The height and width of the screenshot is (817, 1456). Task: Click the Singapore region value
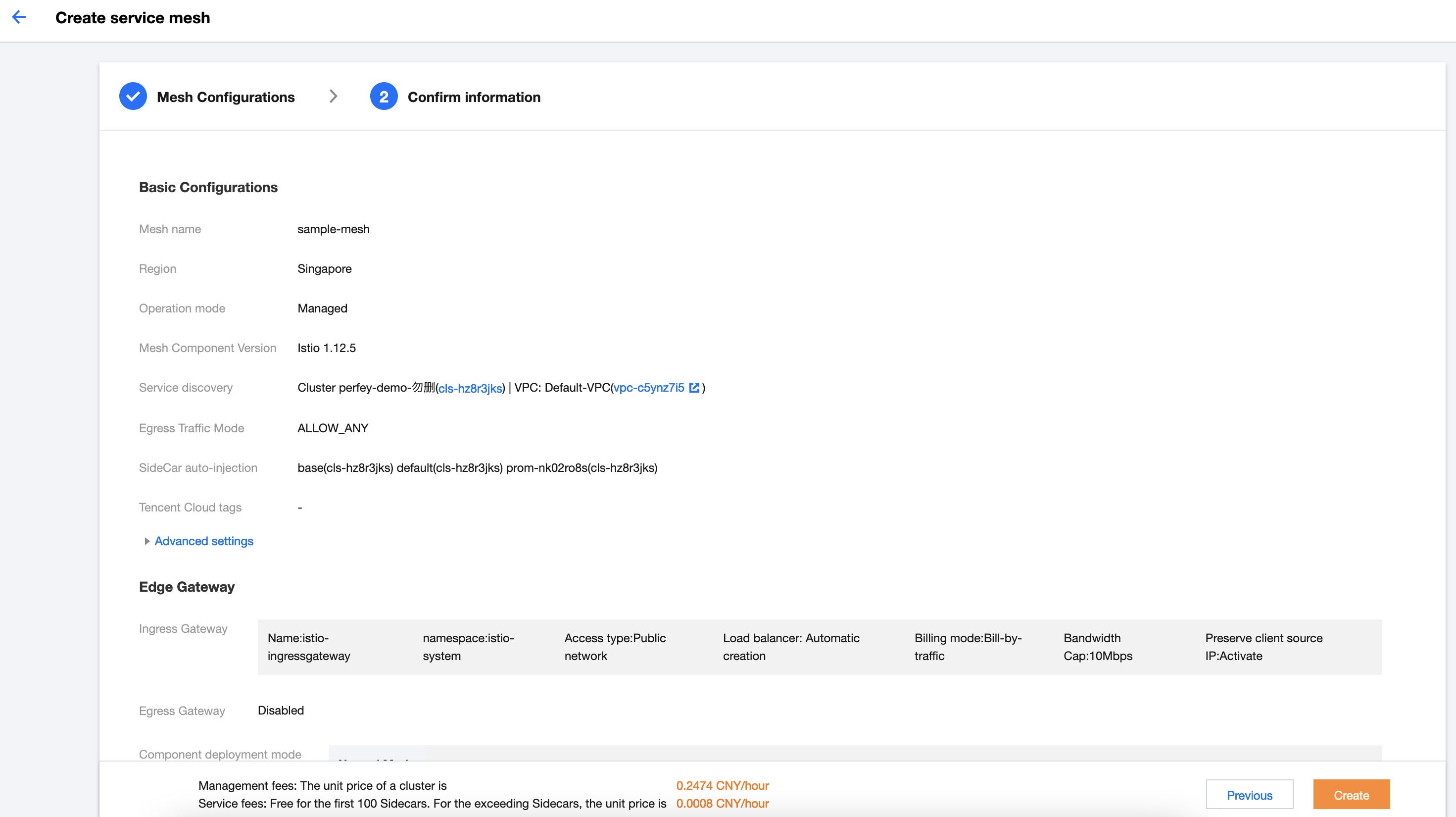pos(325,268)
